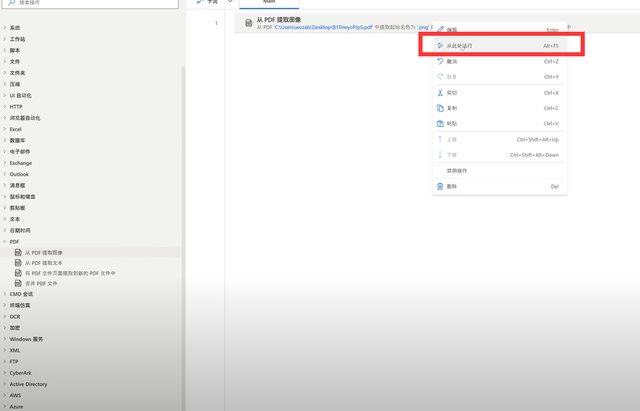
Task: Click the down arrow icon for 下移
Action: 440,155
